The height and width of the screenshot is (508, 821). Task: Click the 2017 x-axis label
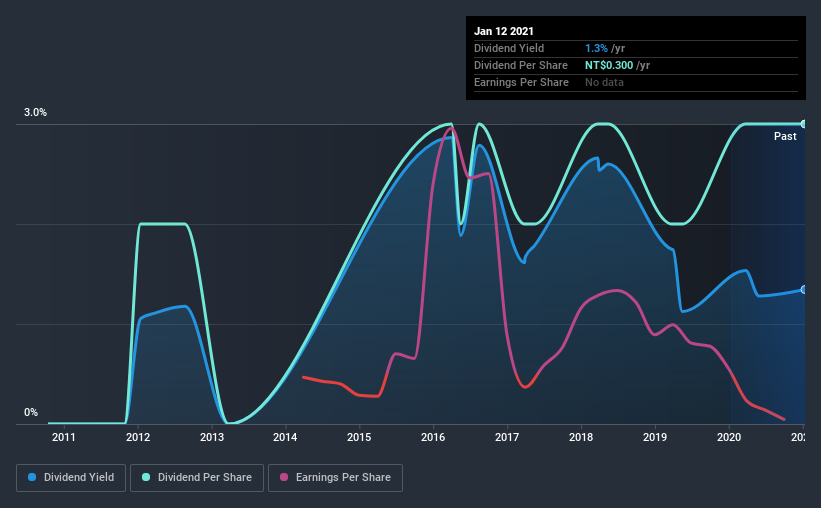click(507, 437)
